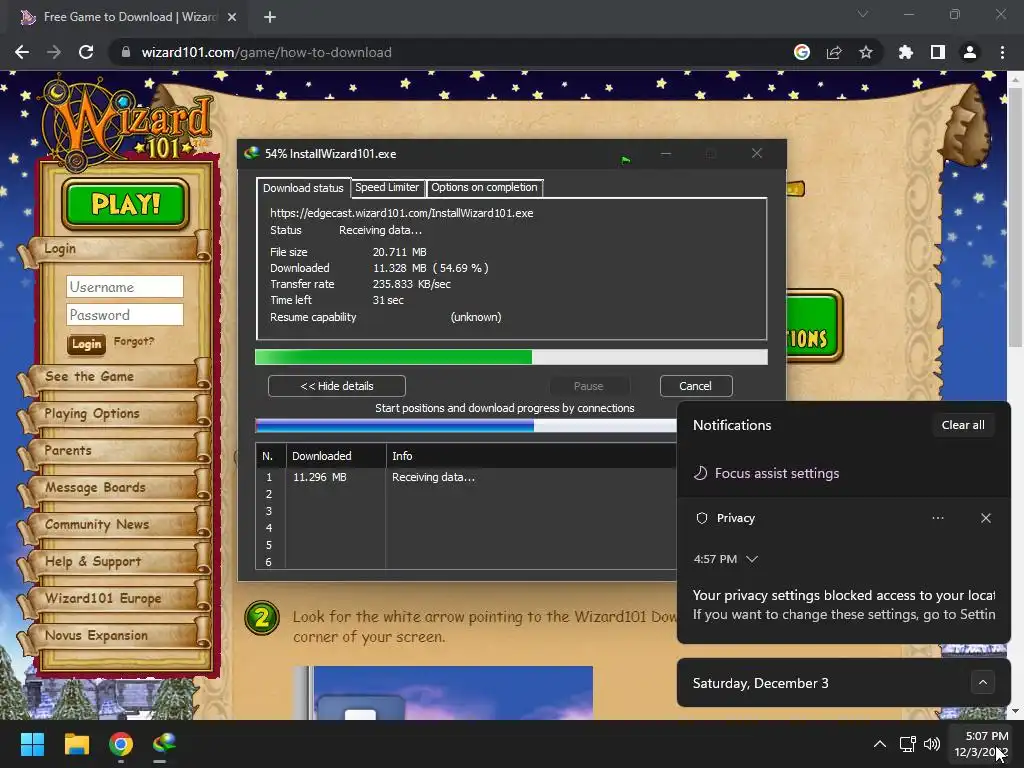Click the IDM icon in download title bar
This screenshot has height=768, width=1024.
coord(251,153)
